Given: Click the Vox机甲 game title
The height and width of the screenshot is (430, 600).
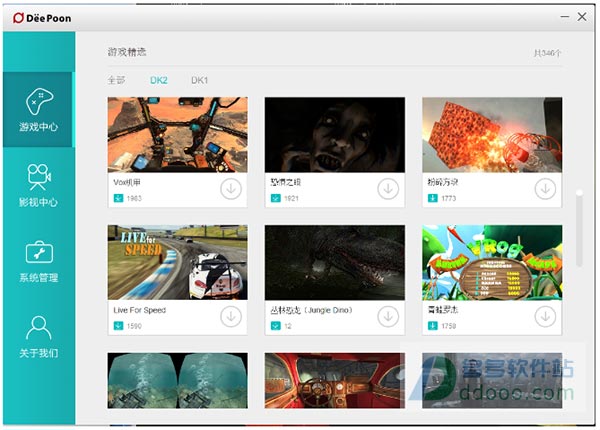Looking at the screenshot, I should click(127, 182).
